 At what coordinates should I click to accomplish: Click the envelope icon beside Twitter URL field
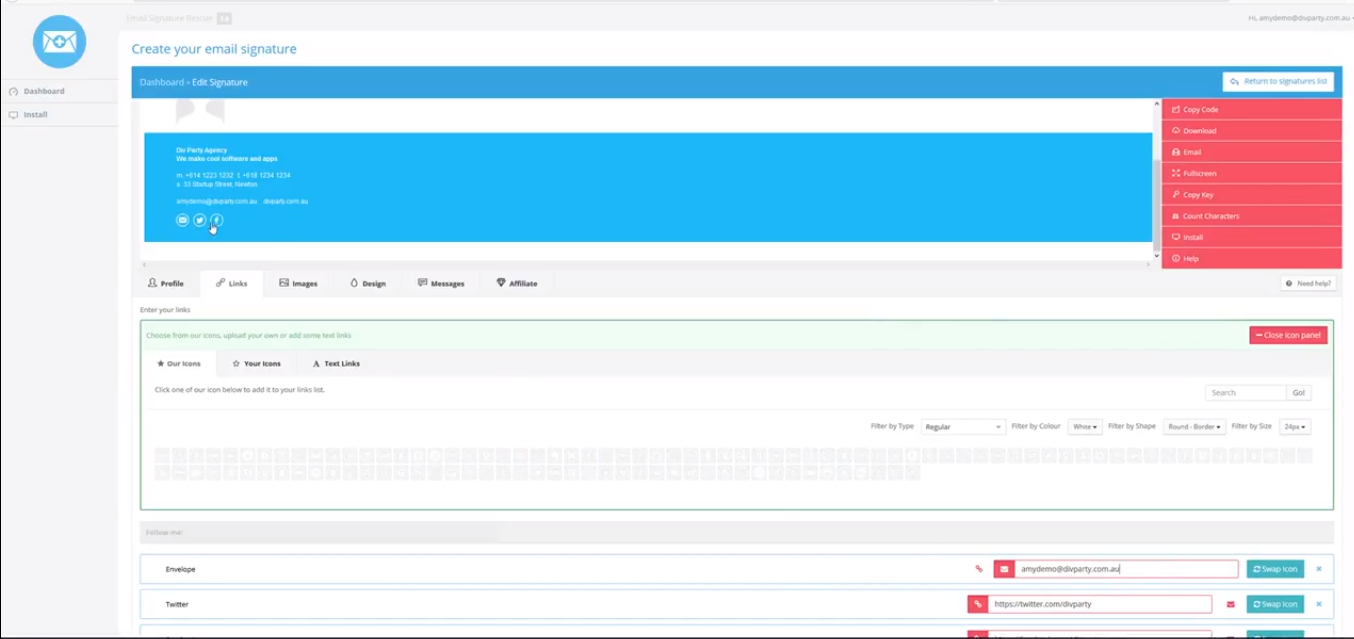tap(1230, 604)
